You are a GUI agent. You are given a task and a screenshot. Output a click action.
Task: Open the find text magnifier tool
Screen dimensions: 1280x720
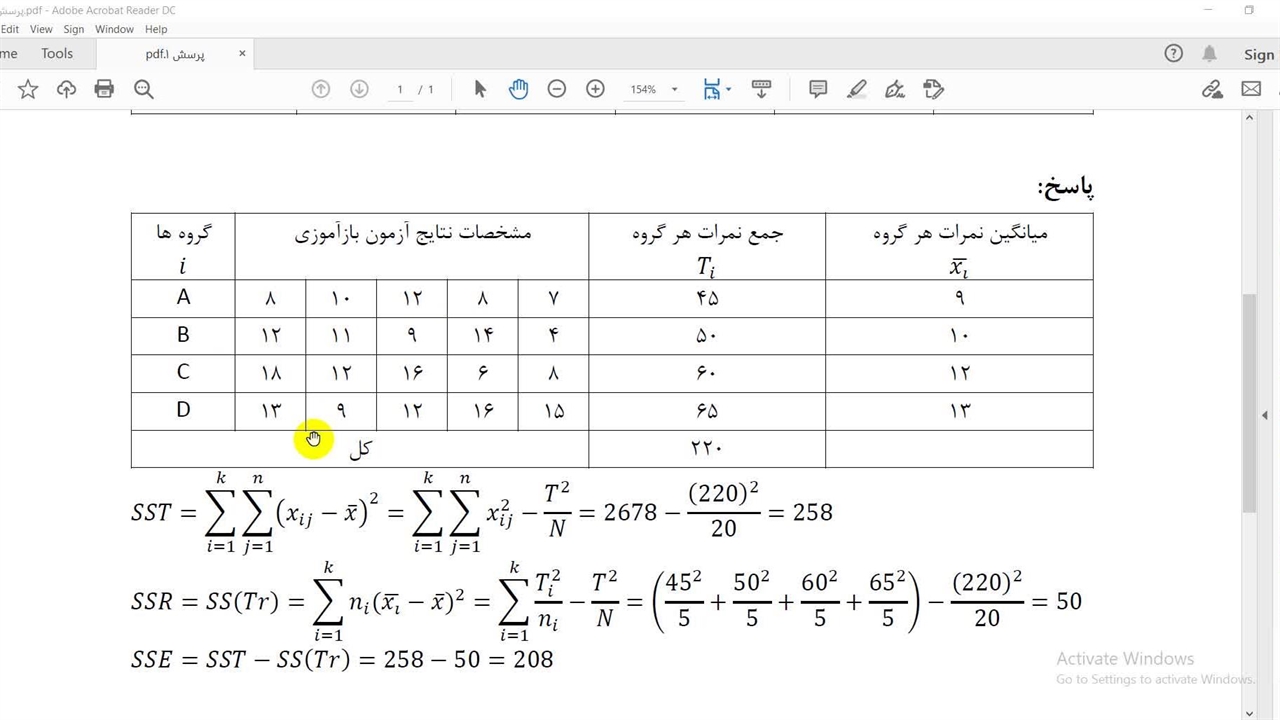(x=144, y=90)
